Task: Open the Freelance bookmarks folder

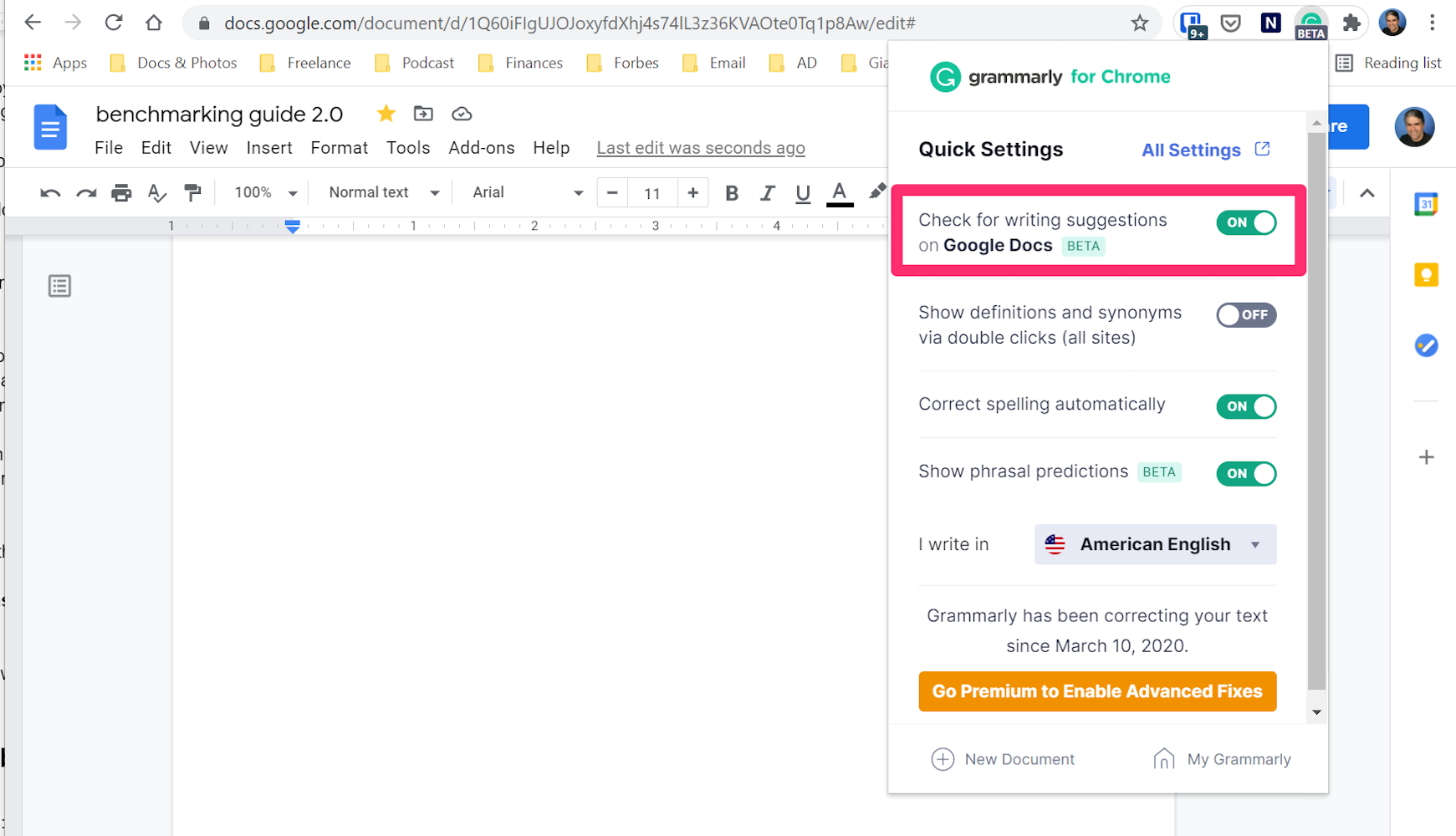Action: click(305, 63)
